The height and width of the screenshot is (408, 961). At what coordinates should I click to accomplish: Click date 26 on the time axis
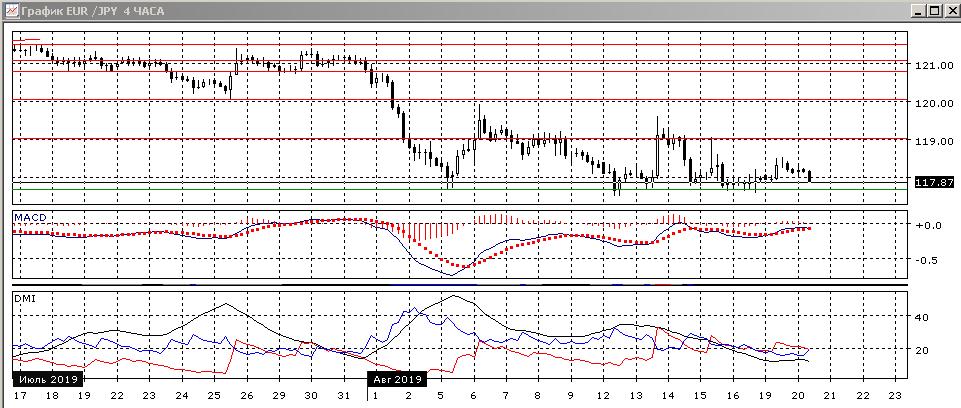246,396
